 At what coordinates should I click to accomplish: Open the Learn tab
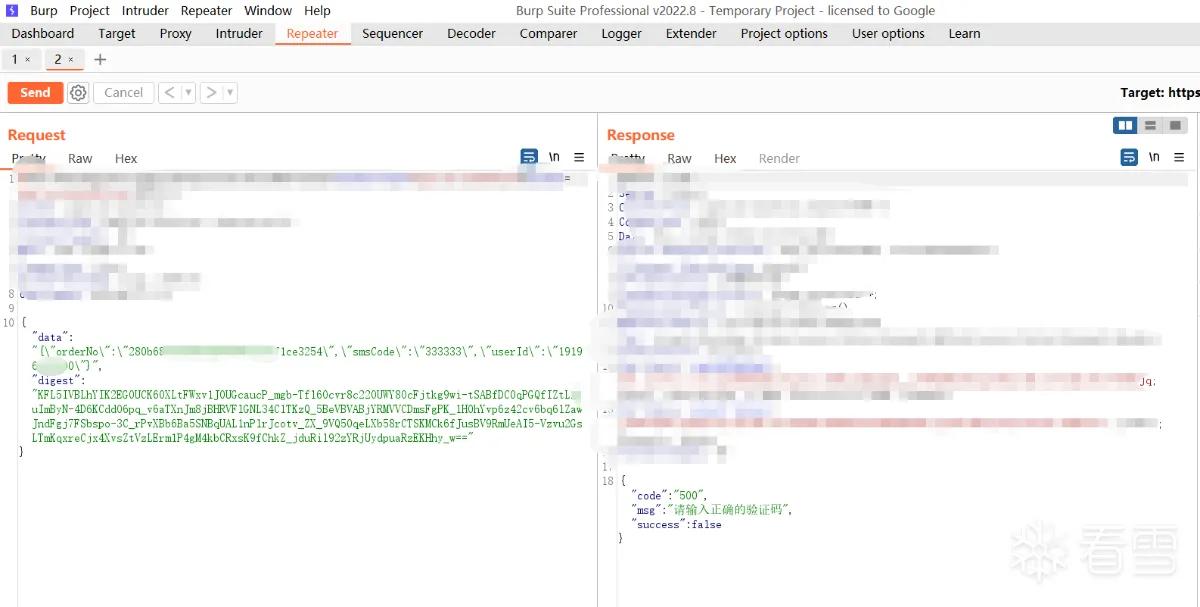coord(964,34)
